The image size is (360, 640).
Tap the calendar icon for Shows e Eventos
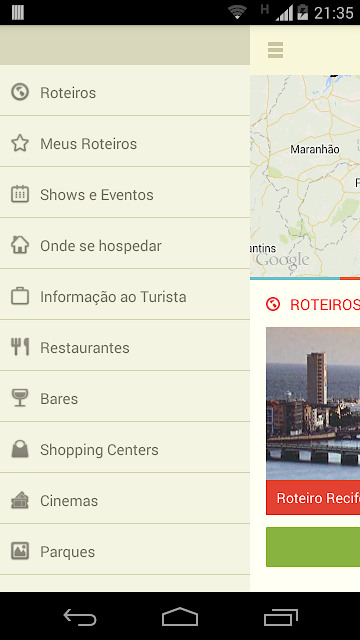tap(20, 194)
